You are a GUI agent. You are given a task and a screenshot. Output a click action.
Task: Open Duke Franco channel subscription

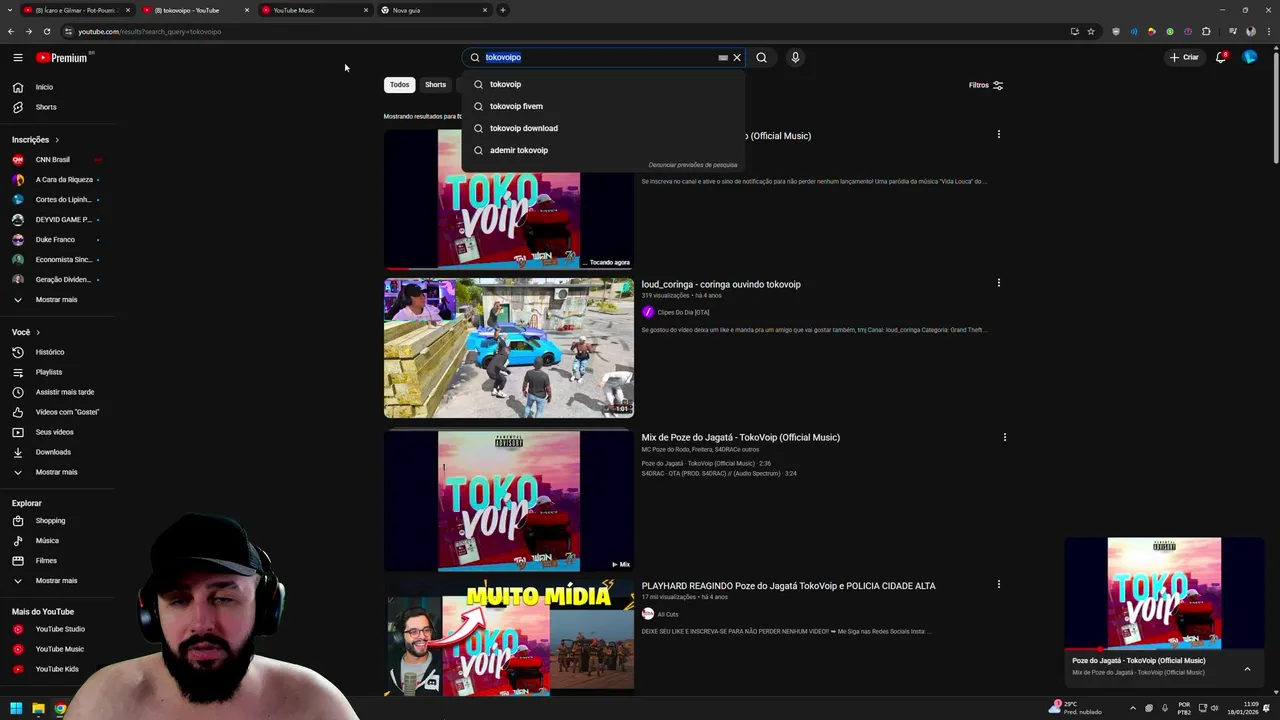(57, 240)
